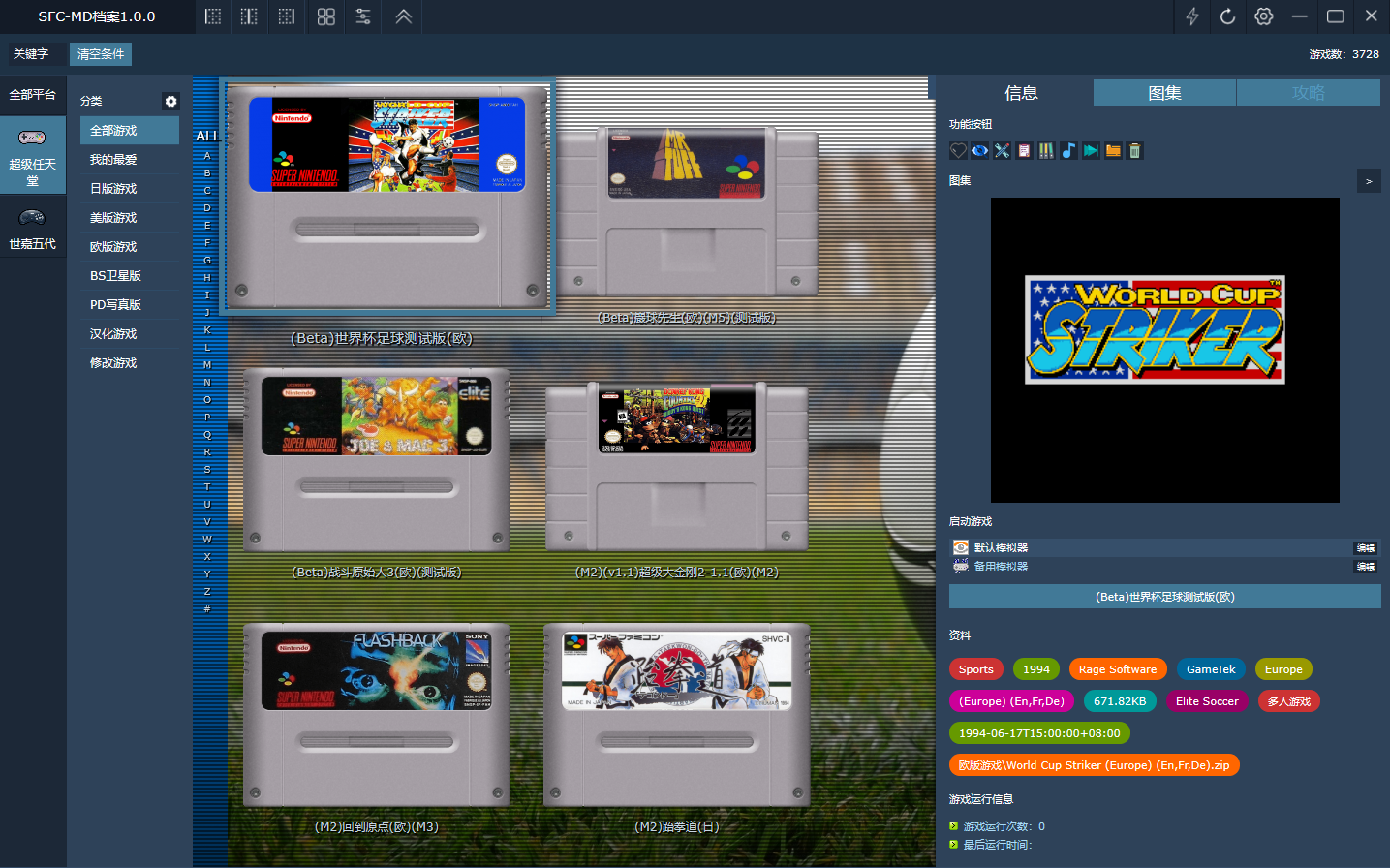Toggle the right panel layout icon
The image size is (1390, 868).
pyautogui.click(x=286, y=16)
